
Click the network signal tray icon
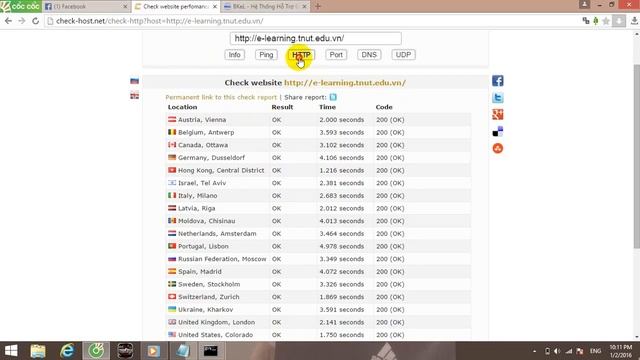(x=569, y=351)
